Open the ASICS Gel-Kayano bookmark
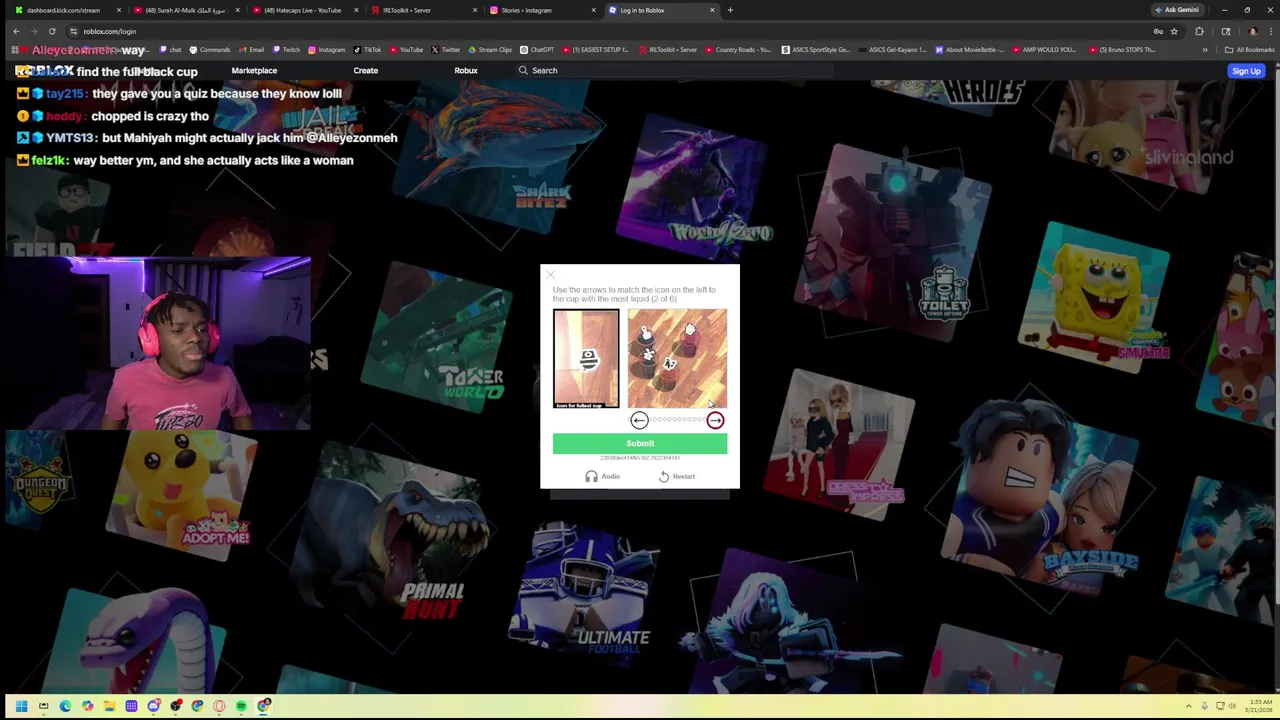 pyautogui.click(x=892, y=50)
